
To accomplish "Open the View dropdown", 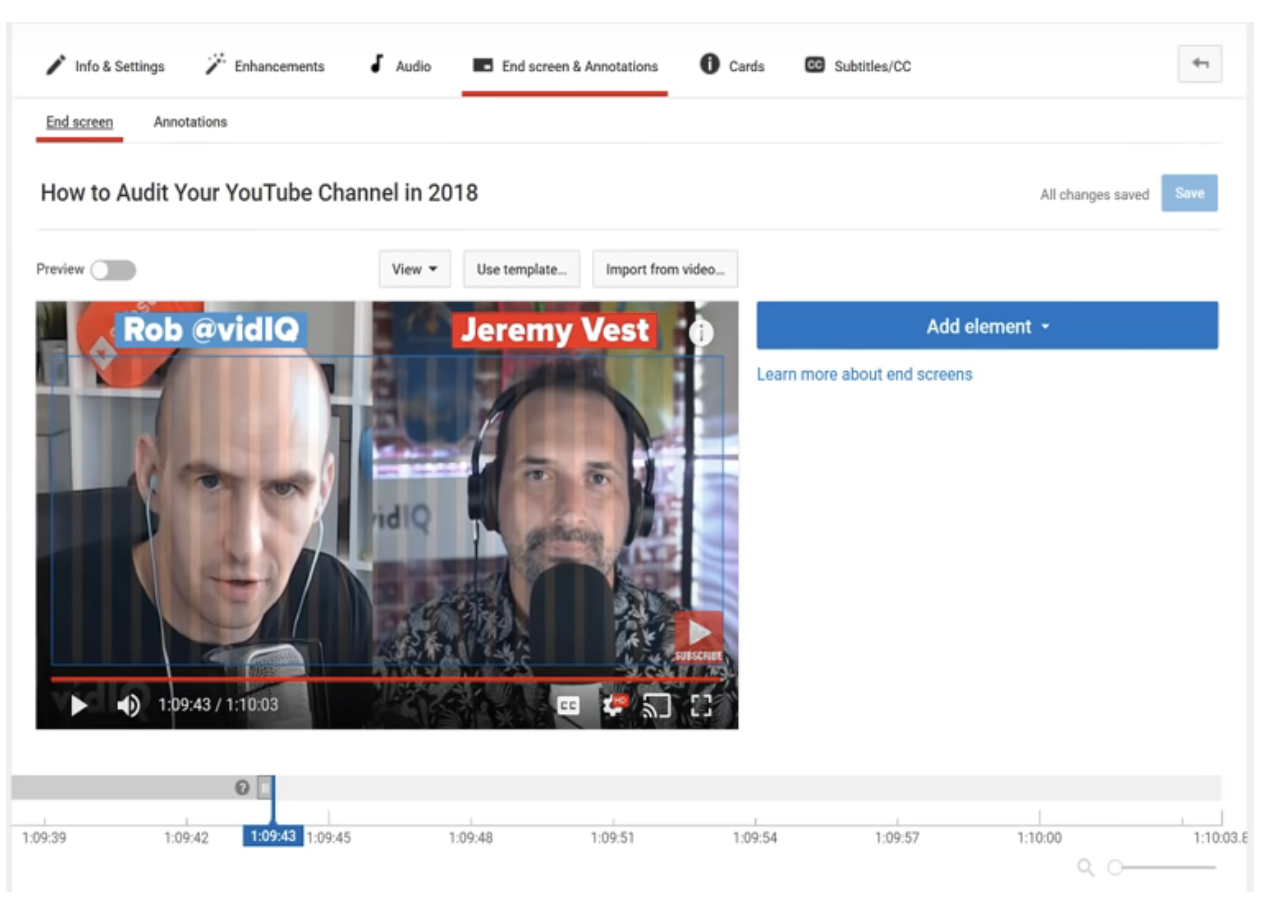I will click(415, 269).
